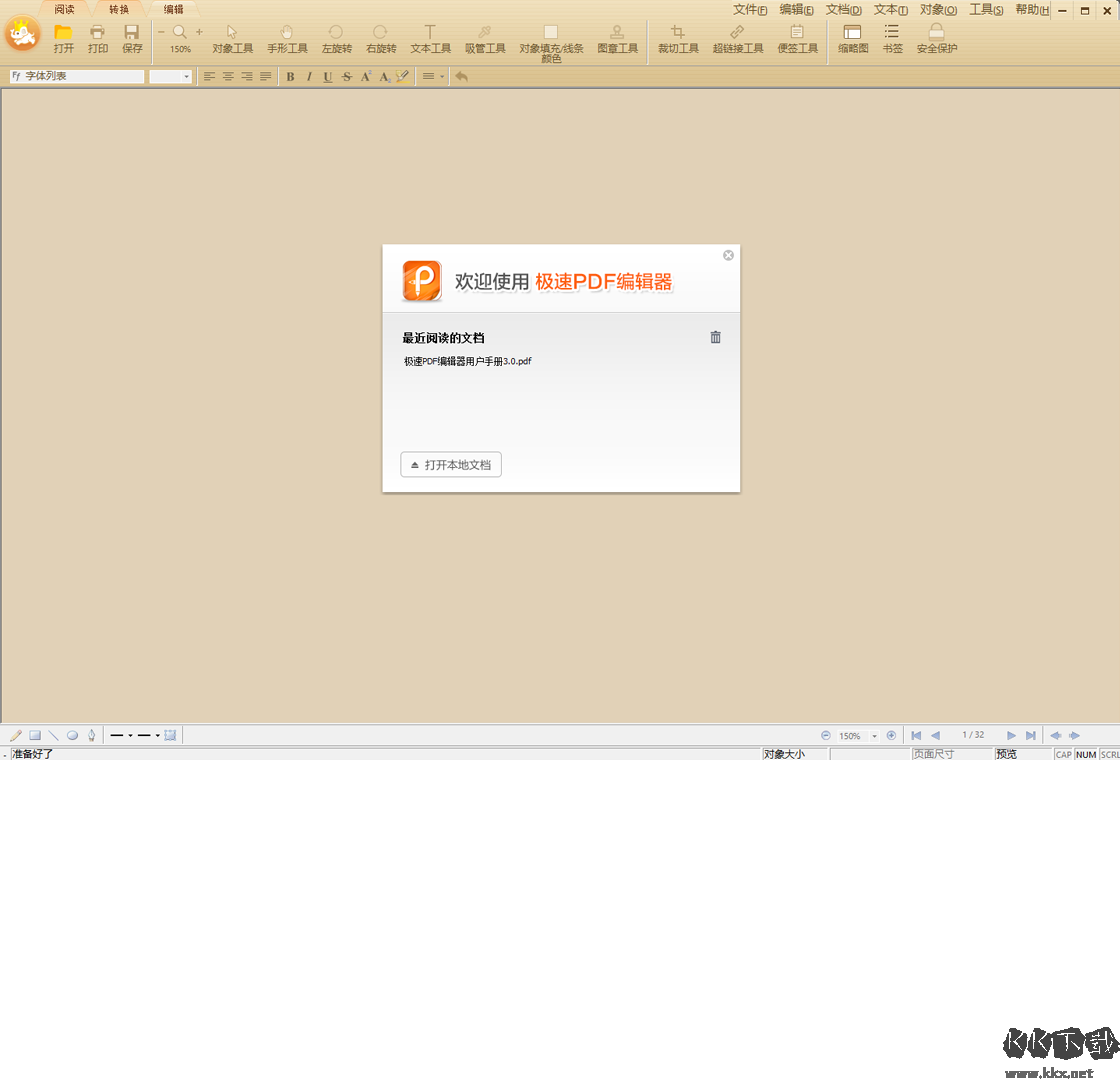Open the 文件(F) menu
1120x1080 pixels.
750,10
